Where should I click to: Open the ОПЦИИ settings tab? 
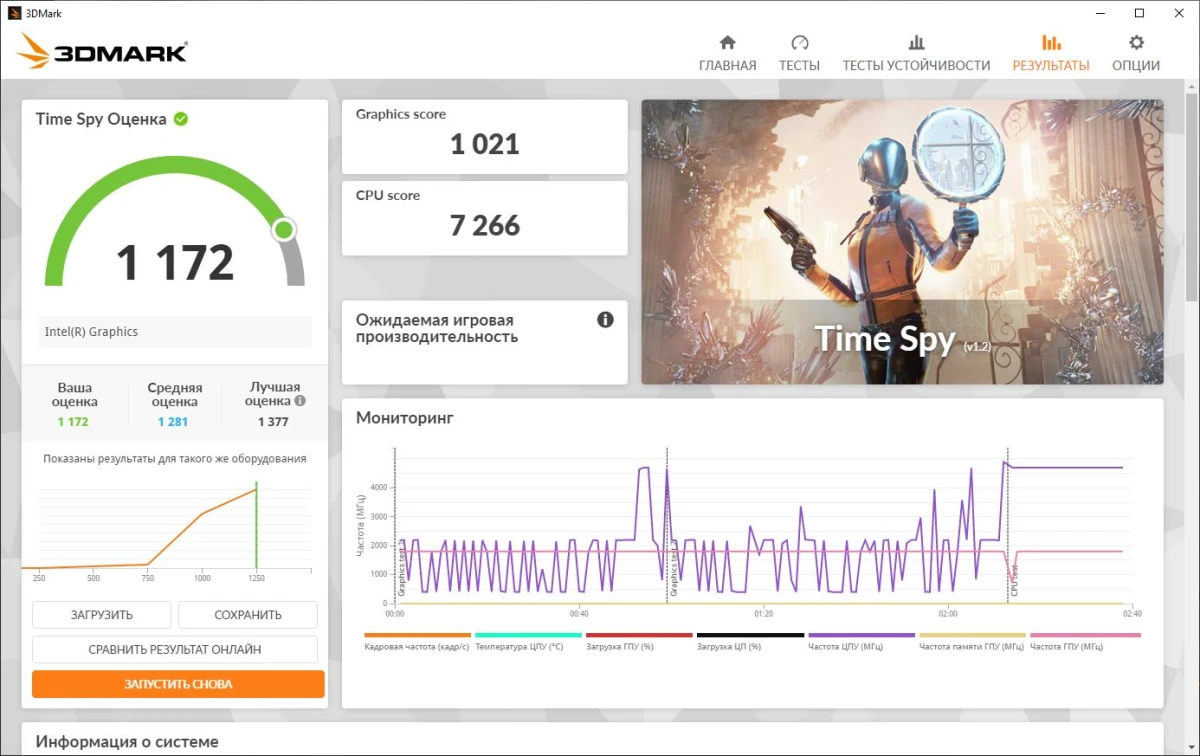point(1136,54)
